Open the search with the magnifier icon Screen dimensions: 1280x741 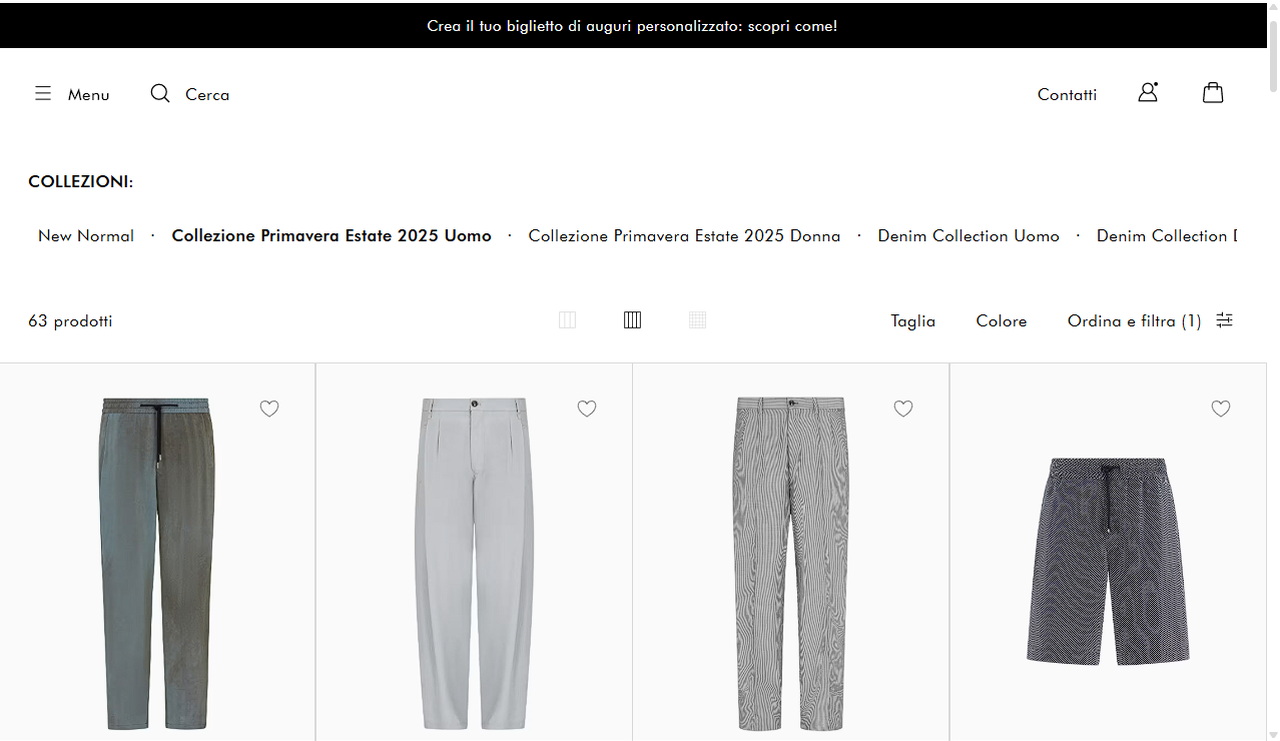click(160, 93)
